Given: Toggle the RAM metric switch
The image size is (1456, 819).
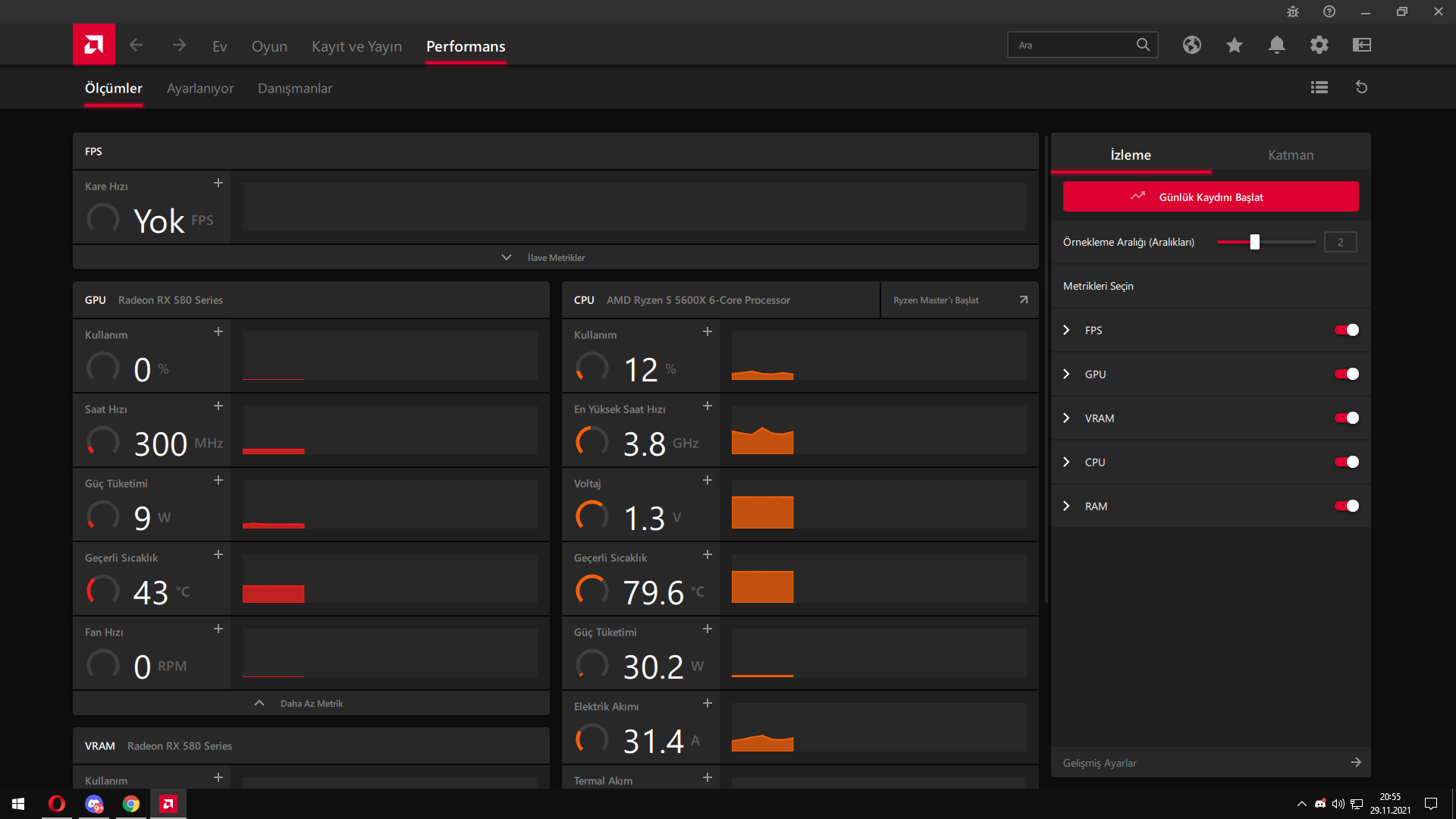Looking at the screenshot, I should click(x=1346, y=506).
